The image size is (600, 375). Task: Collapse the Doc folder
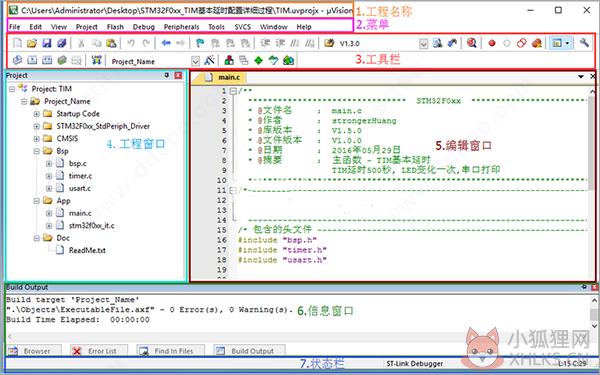click(36, 238)
